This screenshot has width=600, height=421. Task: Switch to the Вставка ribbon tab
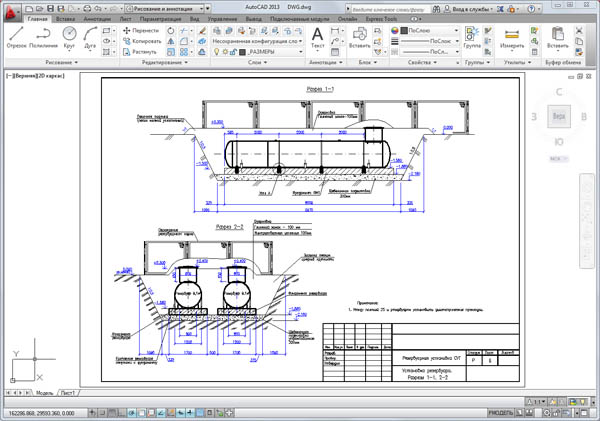[x=65, y=18]
